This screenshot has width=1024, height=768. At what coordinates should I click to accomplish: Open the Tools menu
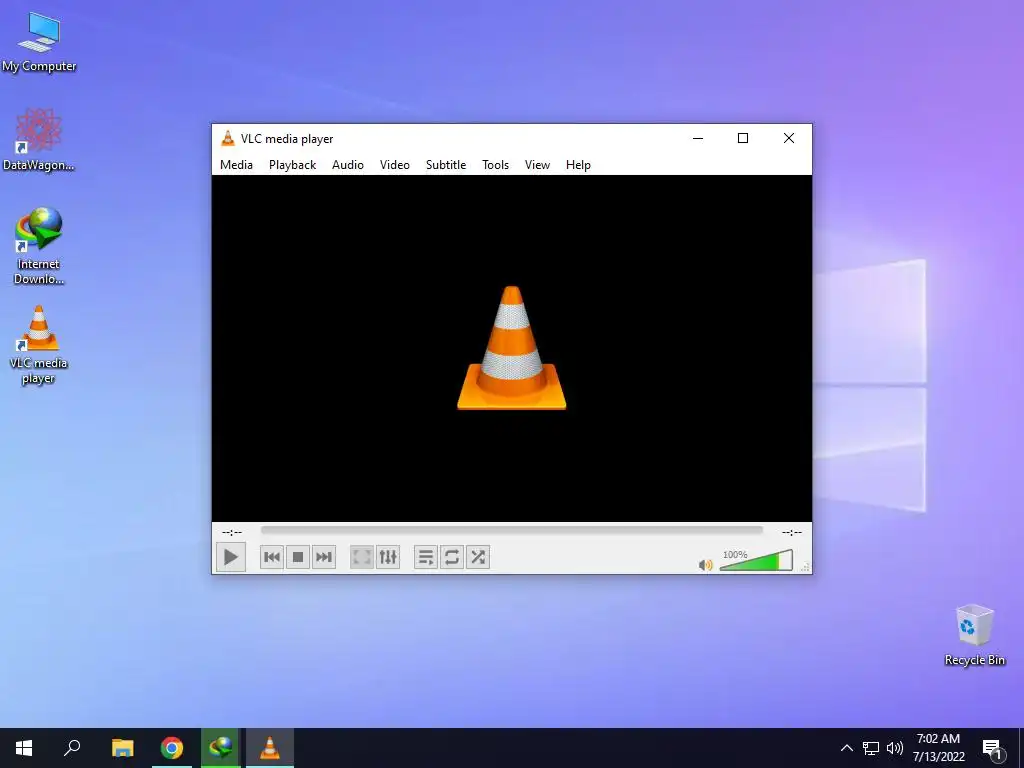click(x=495, y=165)
